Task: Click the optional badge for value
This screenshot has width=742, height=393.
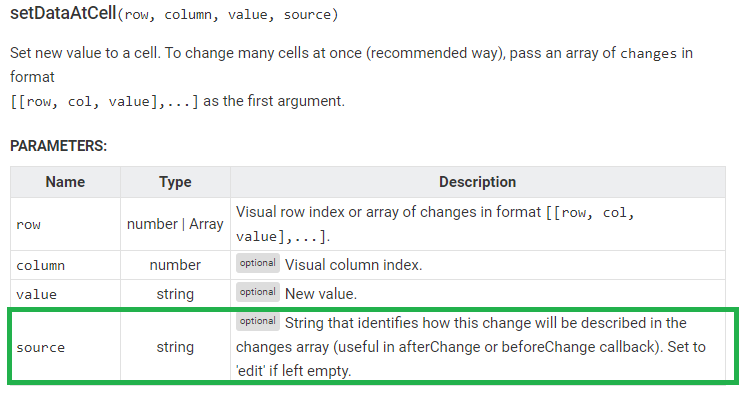Action: coord(257,292)
